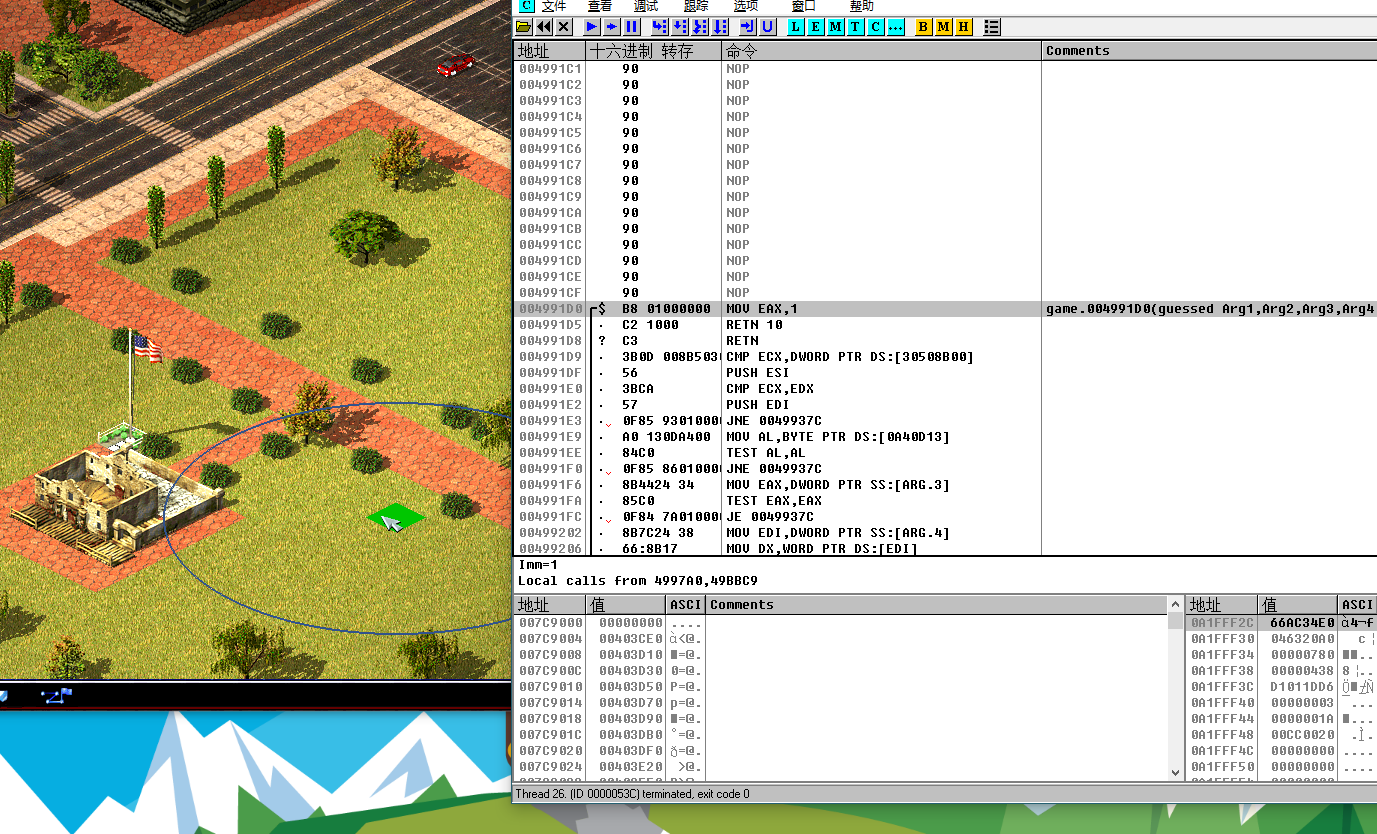Image resolution: width=1377 pixels, height=834 pixels.
Task: Click the disassembly Comments column header
Action: click(1210, 50)
